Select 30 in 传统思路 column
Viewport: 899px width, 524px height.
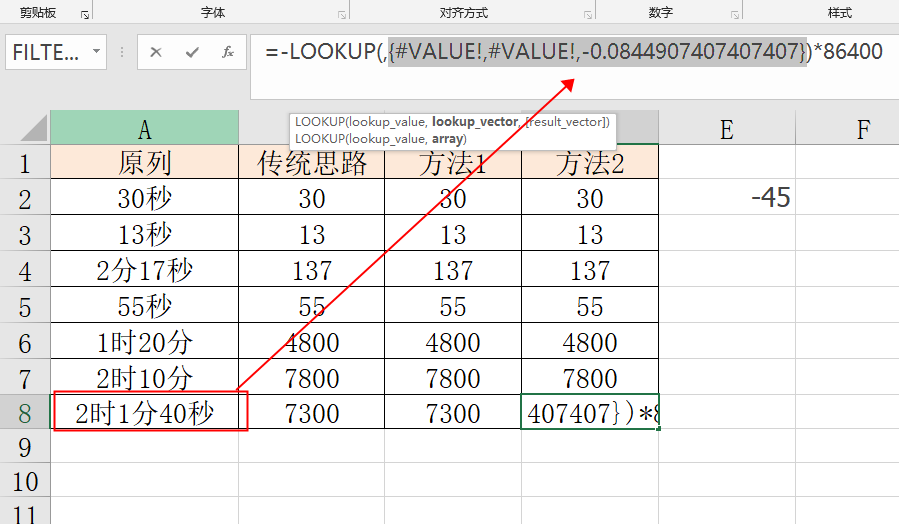(x=311, y=198)
